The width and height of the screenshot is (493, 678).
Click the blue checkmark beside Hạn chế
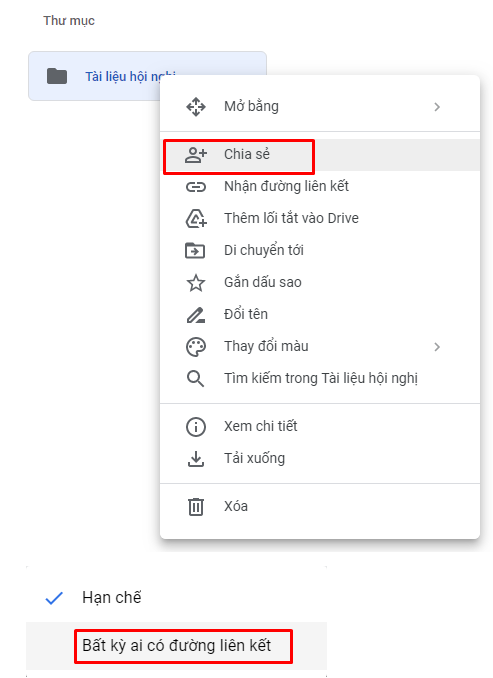(x=54, y=598)
